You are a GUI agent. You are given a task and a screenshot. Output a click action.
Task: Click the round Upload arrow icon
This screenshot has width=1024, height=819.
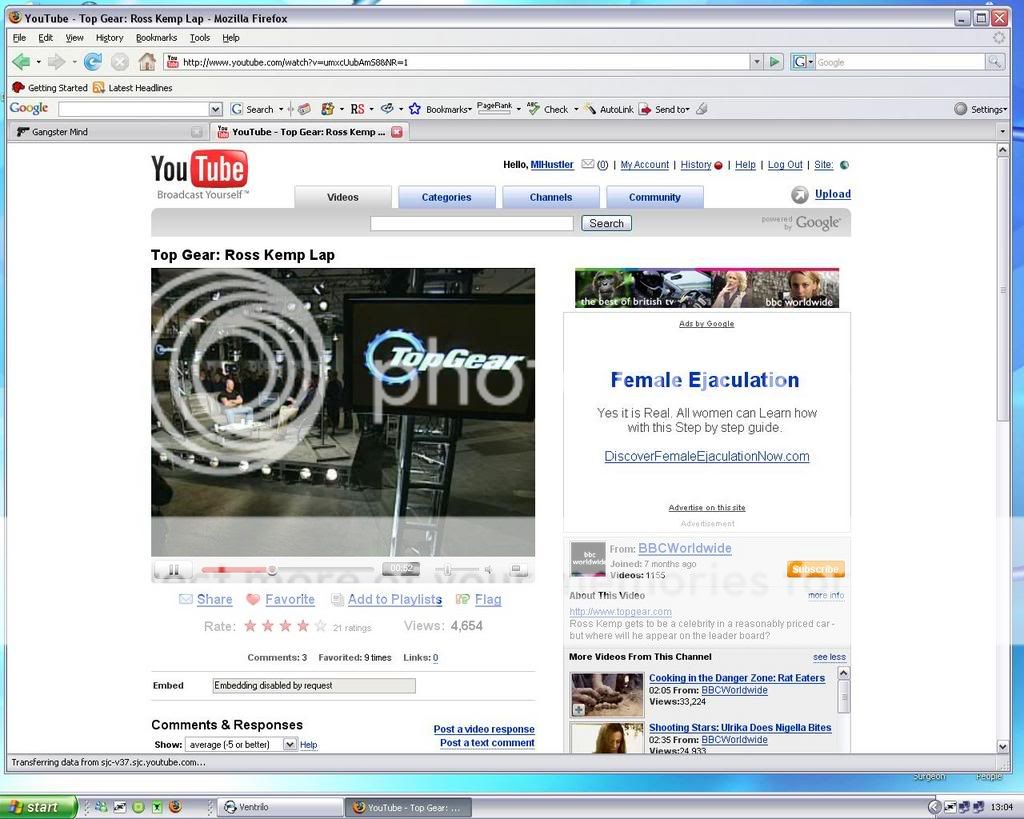pos(799,195)
